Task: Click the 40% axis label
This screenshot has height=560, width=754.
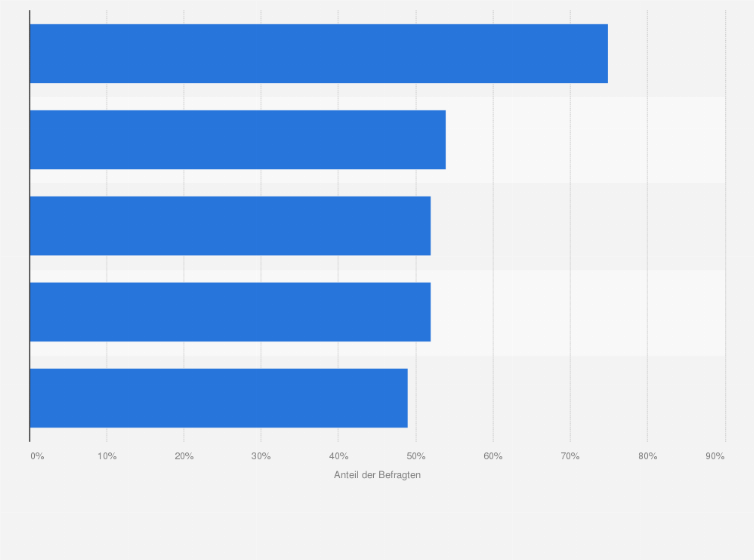Action: coord(339,456)
